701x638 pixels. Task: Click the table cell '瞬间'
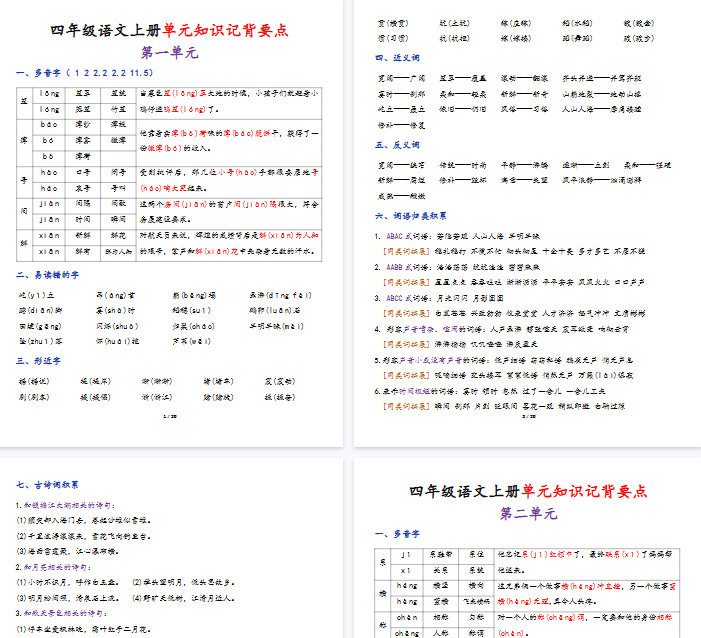point(118,219)
